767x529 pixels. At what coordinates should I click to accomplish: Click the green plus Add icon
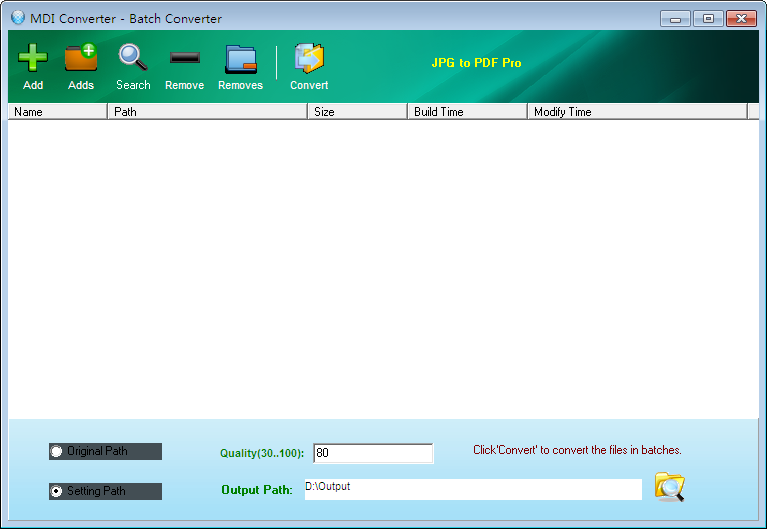pos(33,58)
